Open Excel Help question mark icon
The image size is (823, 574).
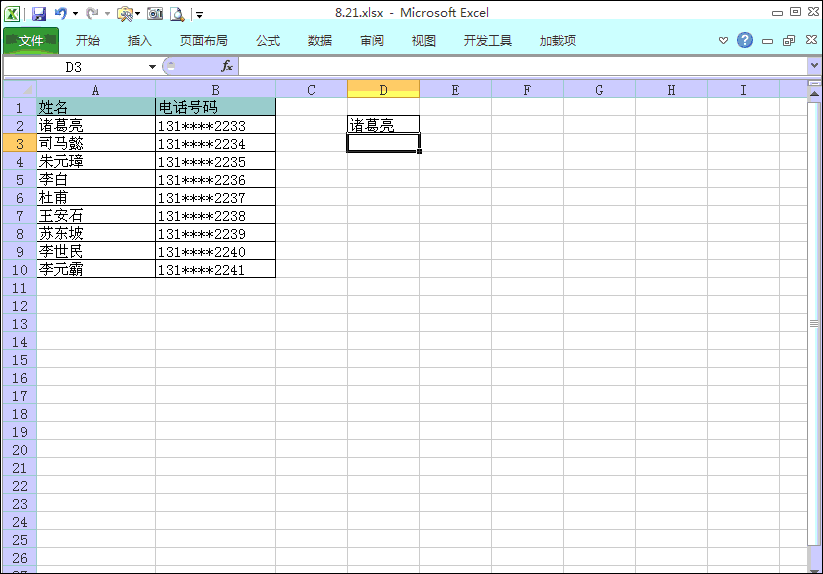[745, 40]
